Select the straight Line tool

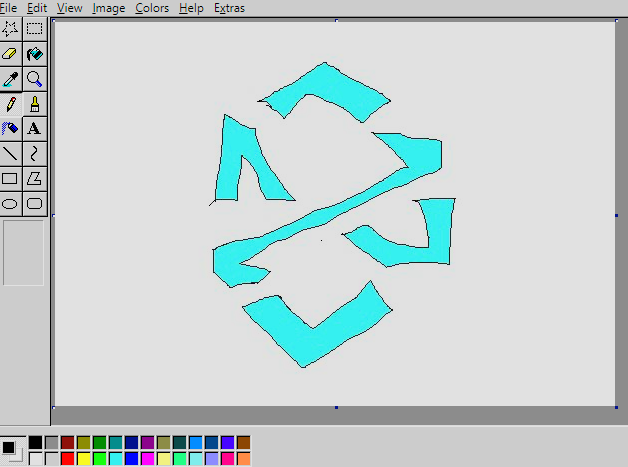[x=10, y=154]
